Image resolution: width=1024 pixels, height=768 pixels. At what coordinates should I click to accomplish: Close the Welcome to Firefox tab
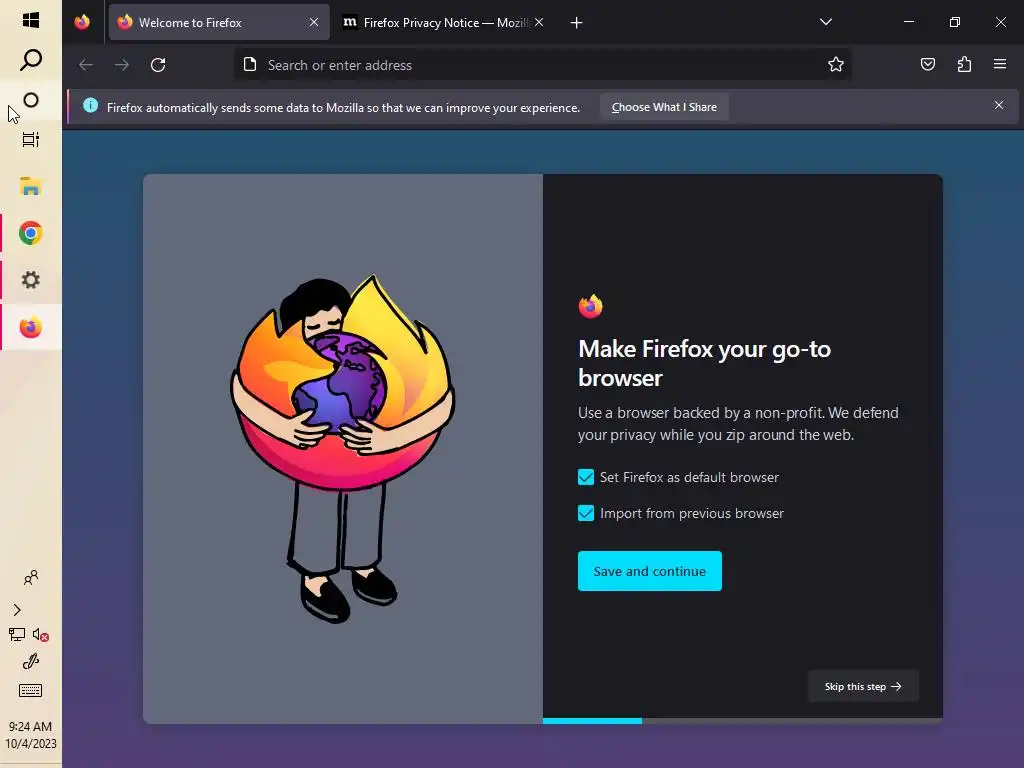(314, 22)
